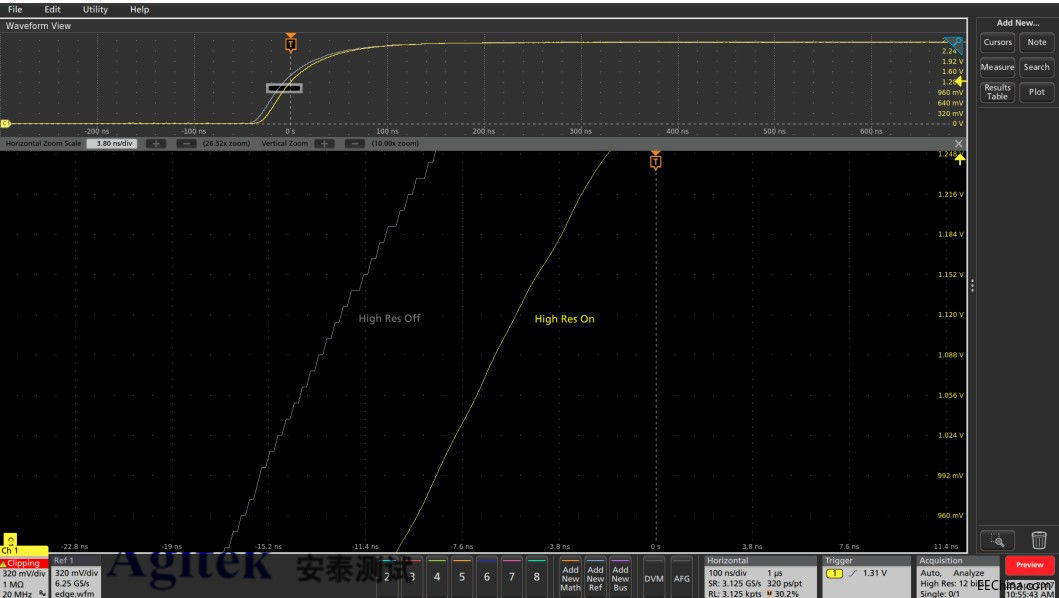Click the Horizontal Zoom Scale value field
Viewport: 1059px width, 598px height.
113,143
